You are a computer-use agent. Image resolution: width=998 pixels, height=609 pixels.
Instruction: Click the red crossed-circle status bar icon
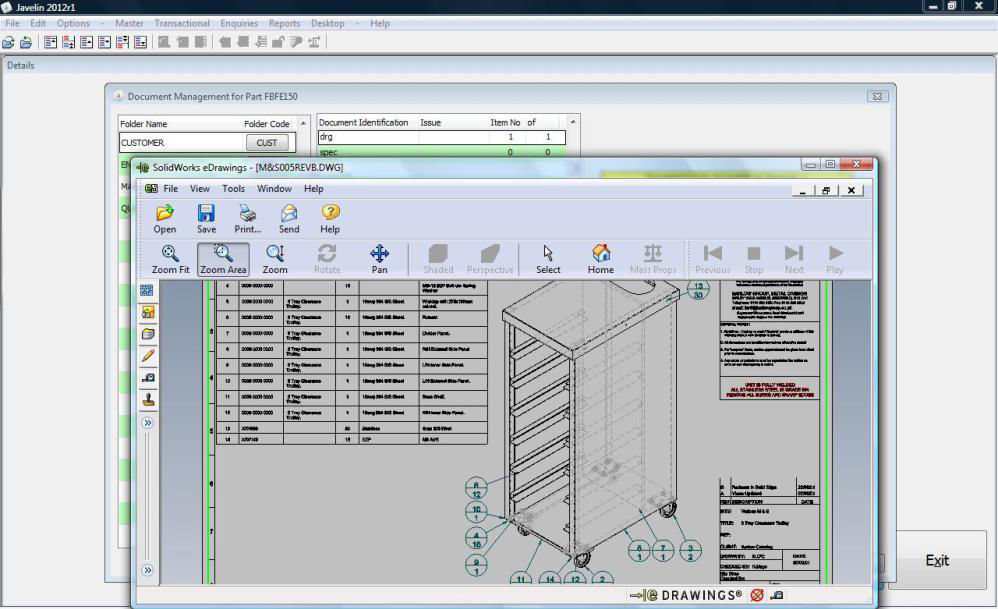(x=757, y=595)
